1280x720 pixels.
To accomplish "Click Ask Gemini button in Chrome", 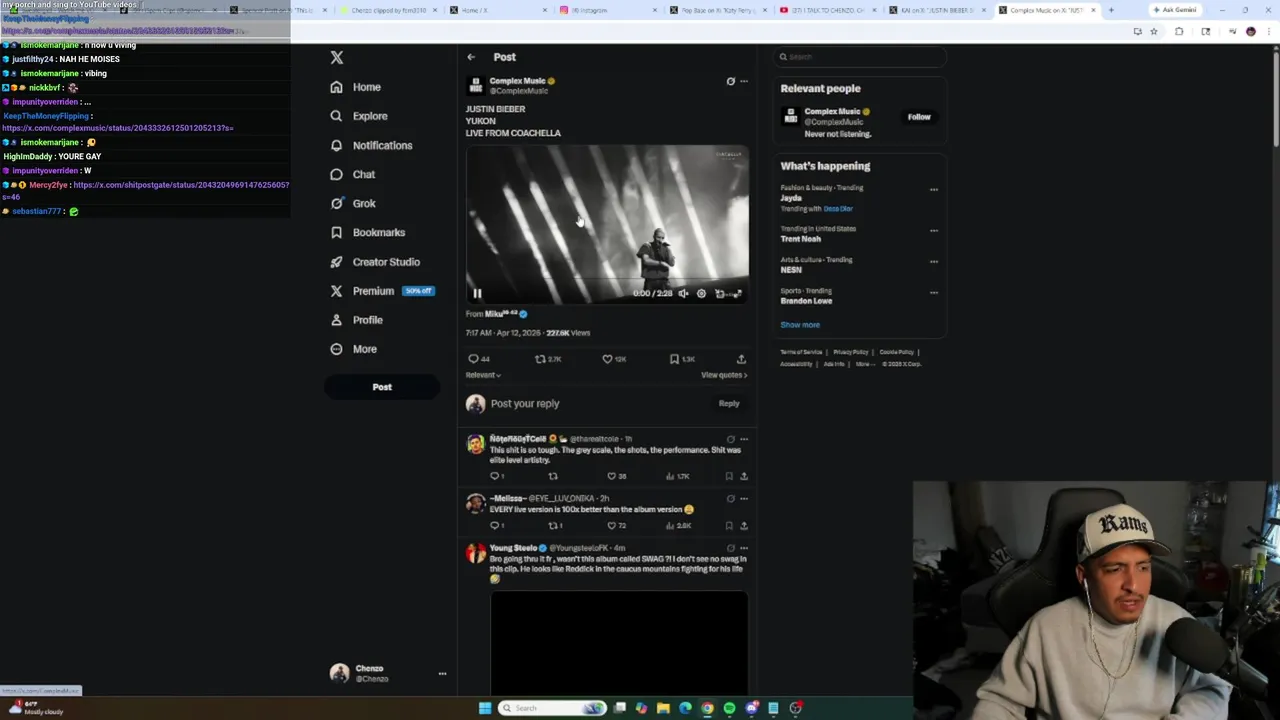I will pos(1175,10).
